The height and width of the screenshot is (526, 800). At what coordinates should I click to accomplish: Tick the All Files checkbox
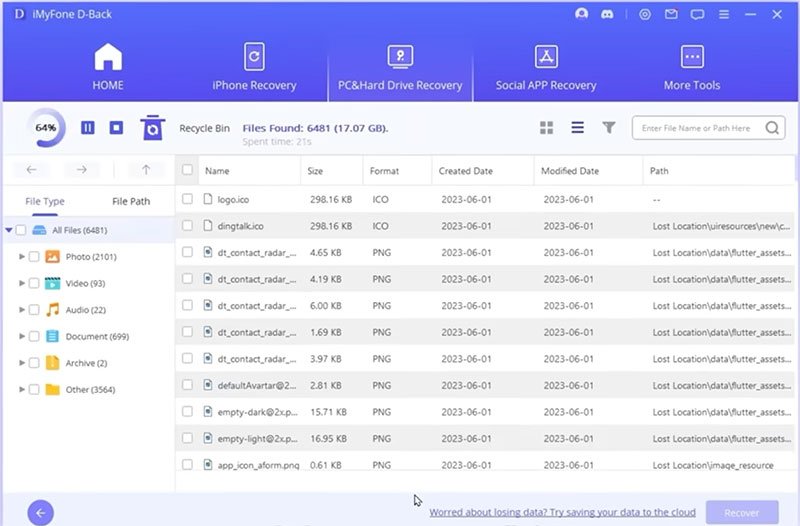[21, 230]
